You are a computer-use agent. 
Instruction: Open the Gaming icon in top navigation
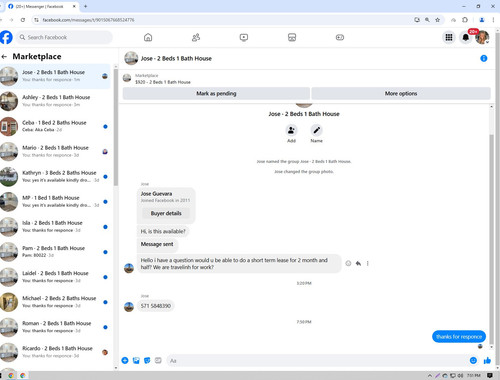(x=340, y=37)
